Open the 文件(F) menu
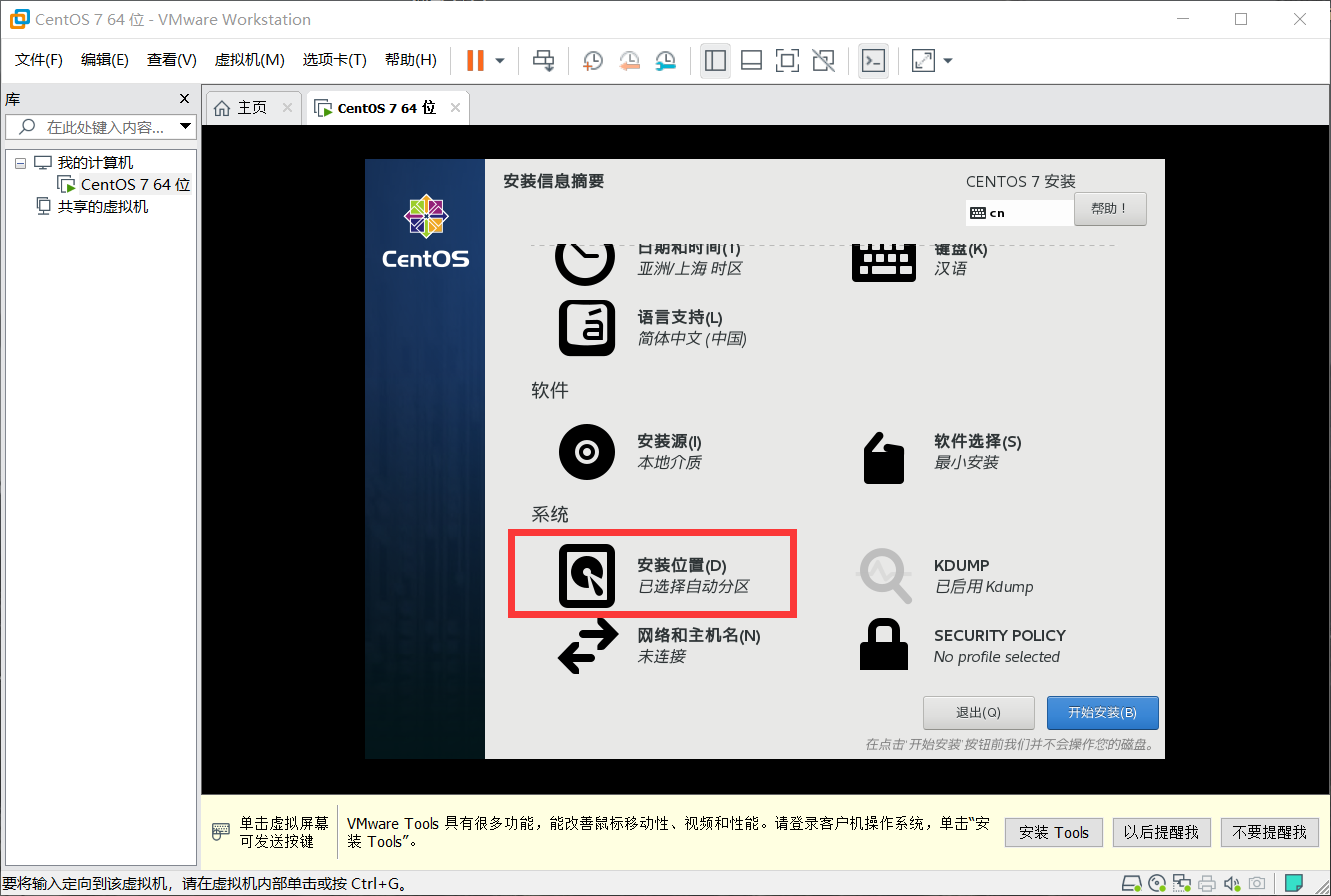The height and width of the screenshot is (896, 1331). tap(39, 60)
